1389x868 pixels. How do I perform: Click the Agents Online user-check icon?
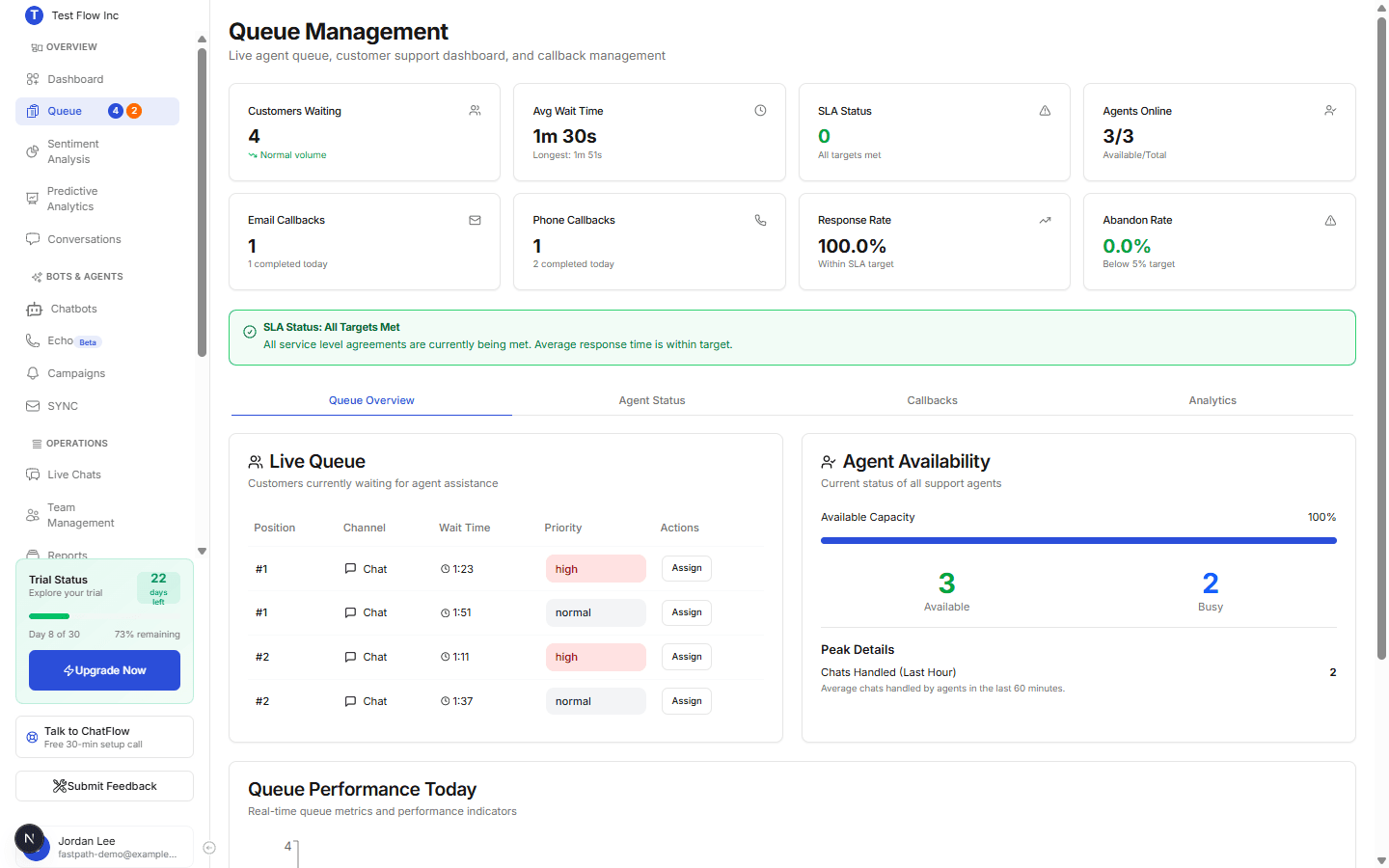tap(1330, 111)
